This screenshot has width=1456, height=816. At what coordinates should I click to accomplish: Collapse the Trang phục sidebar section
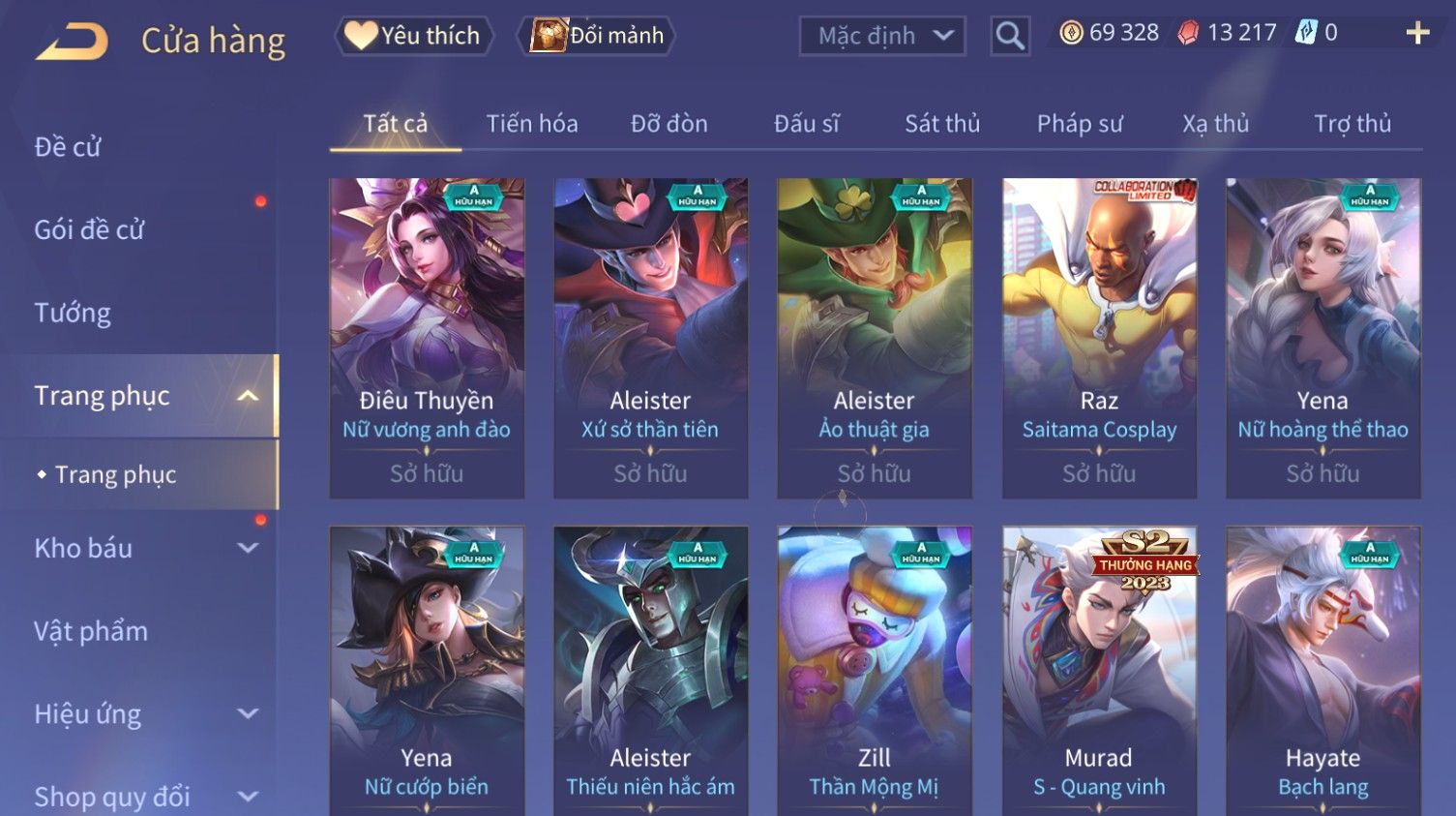click(x=248, y=396)
